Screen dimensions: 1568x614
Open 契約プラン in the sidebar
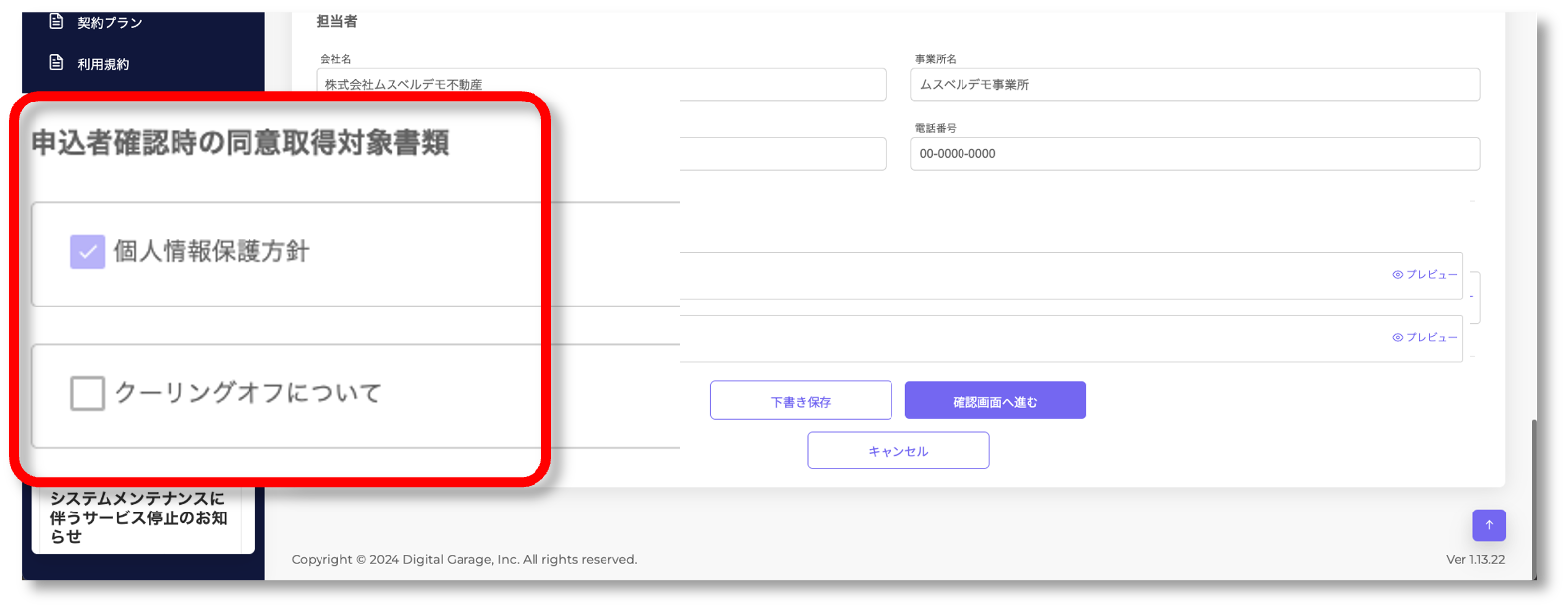[x=109, y=23]
